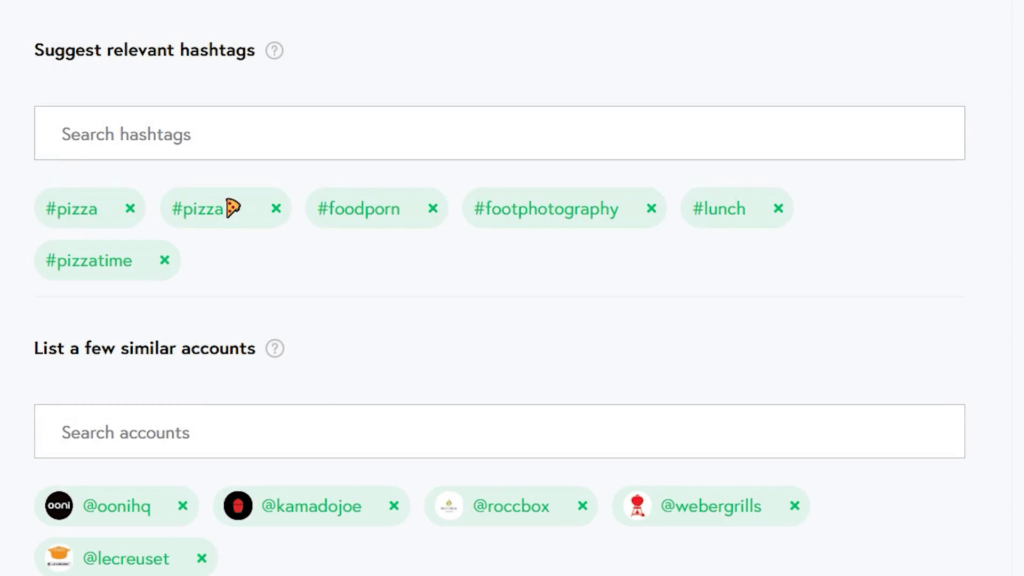Click the kamadojoe account avatar
The image size is (1024, 576).
tap(238, 506)
